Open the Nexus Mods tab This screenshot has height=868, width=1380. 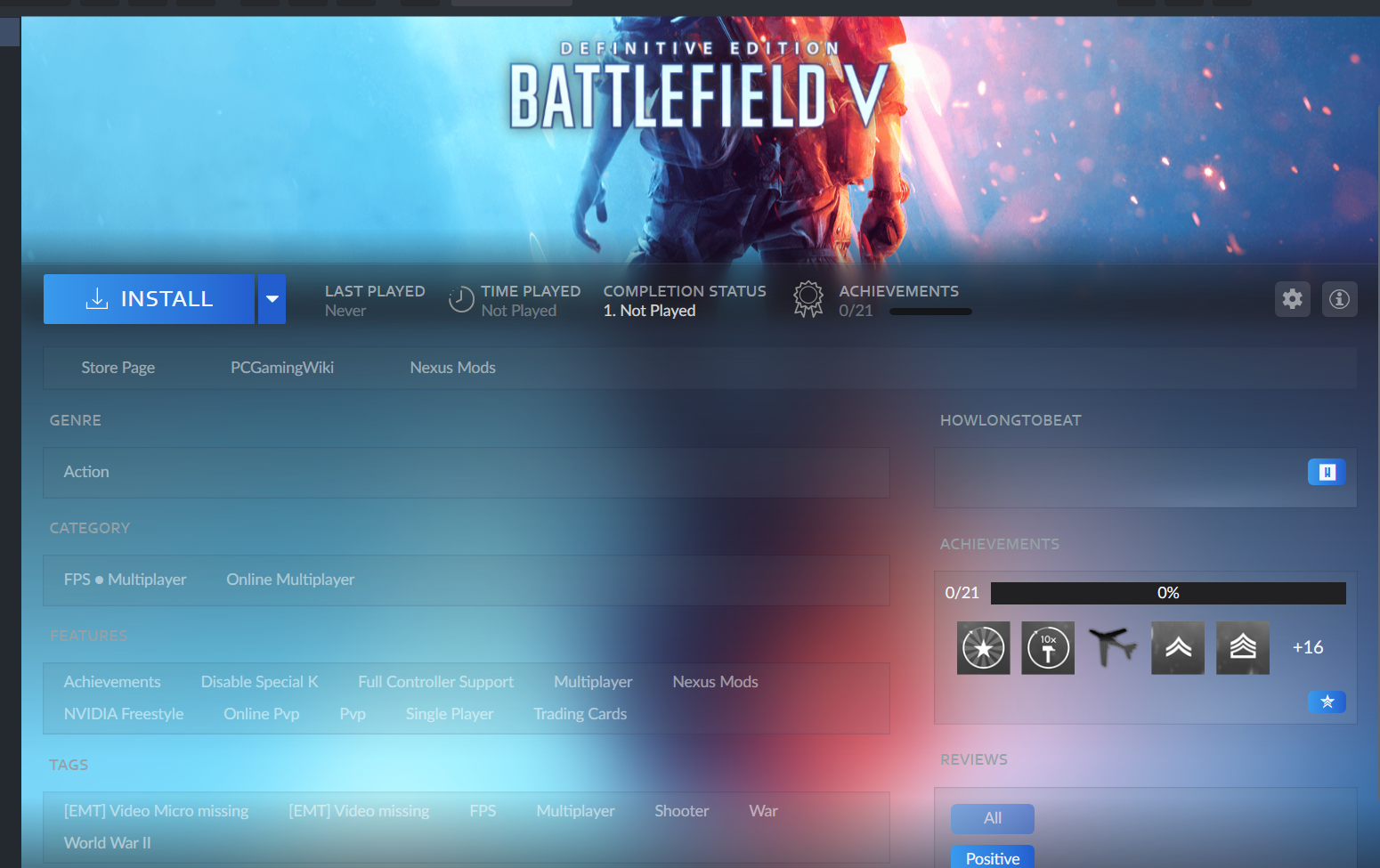(452, 367)
